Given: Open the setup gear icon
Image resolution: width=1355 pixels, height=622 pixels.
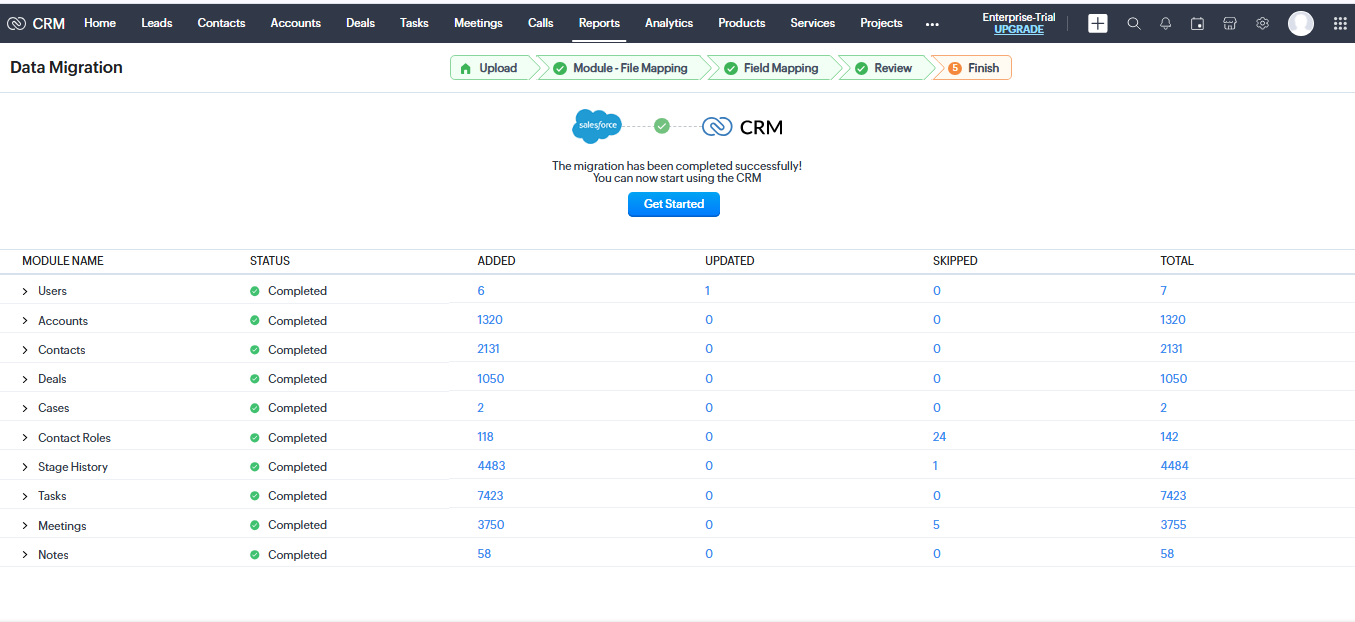Looking at the screenshot, I should click(1262, 23).
